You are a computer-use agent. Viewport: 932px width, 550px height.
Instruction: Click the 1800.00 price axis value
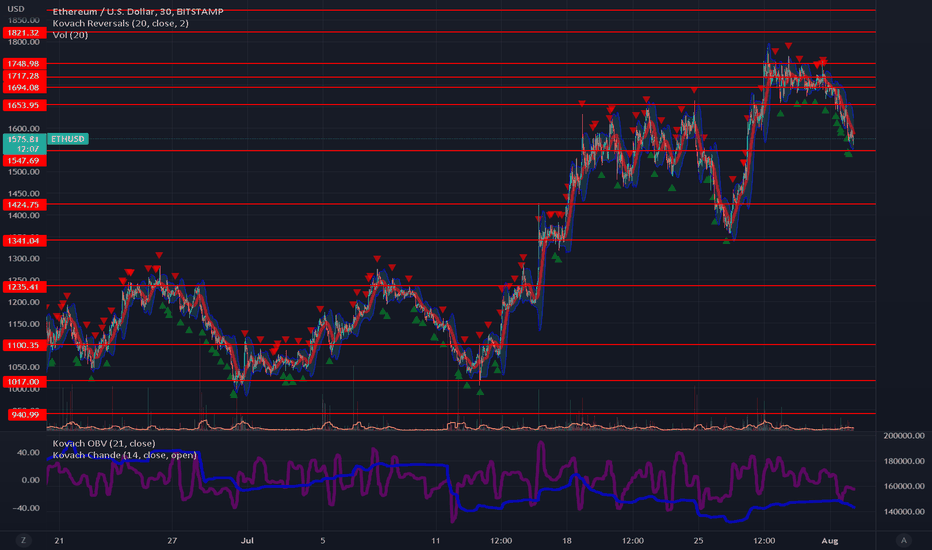[x=24, y=42]
